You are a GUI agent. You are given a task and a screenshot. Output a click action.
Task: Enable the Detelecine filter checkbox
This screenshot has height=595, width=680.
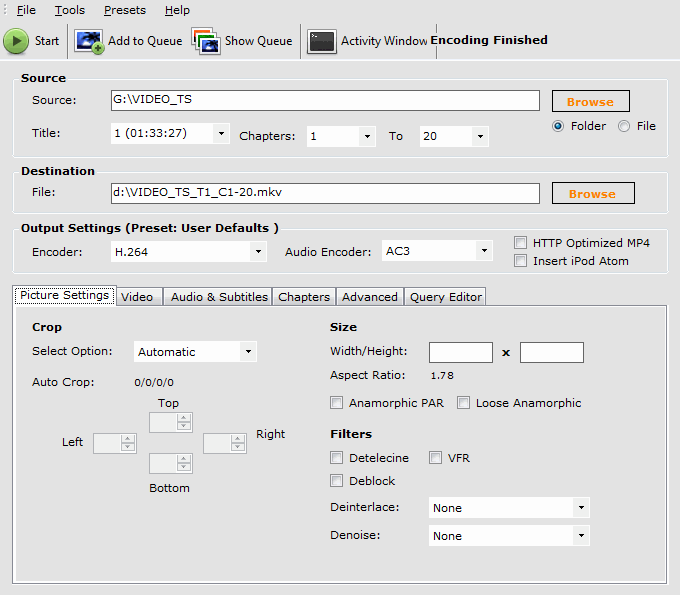pyautogui.click(x=337, y=458)
